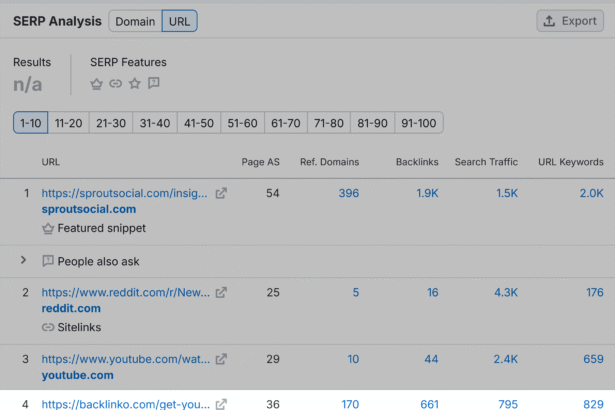
Task: Click the People also ask icon in SERP Features
Action: (154, 83)
